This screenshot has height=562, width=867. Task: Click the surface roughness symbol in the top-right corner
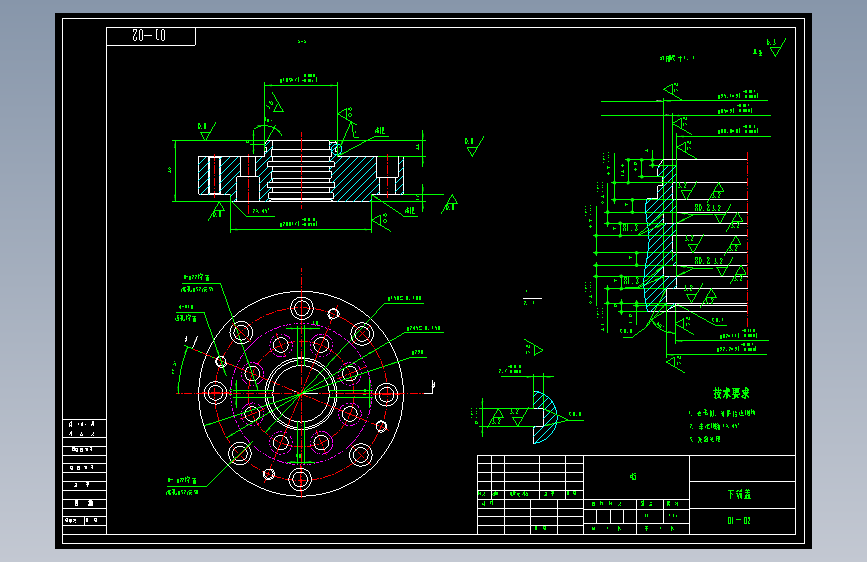point(775,48)
